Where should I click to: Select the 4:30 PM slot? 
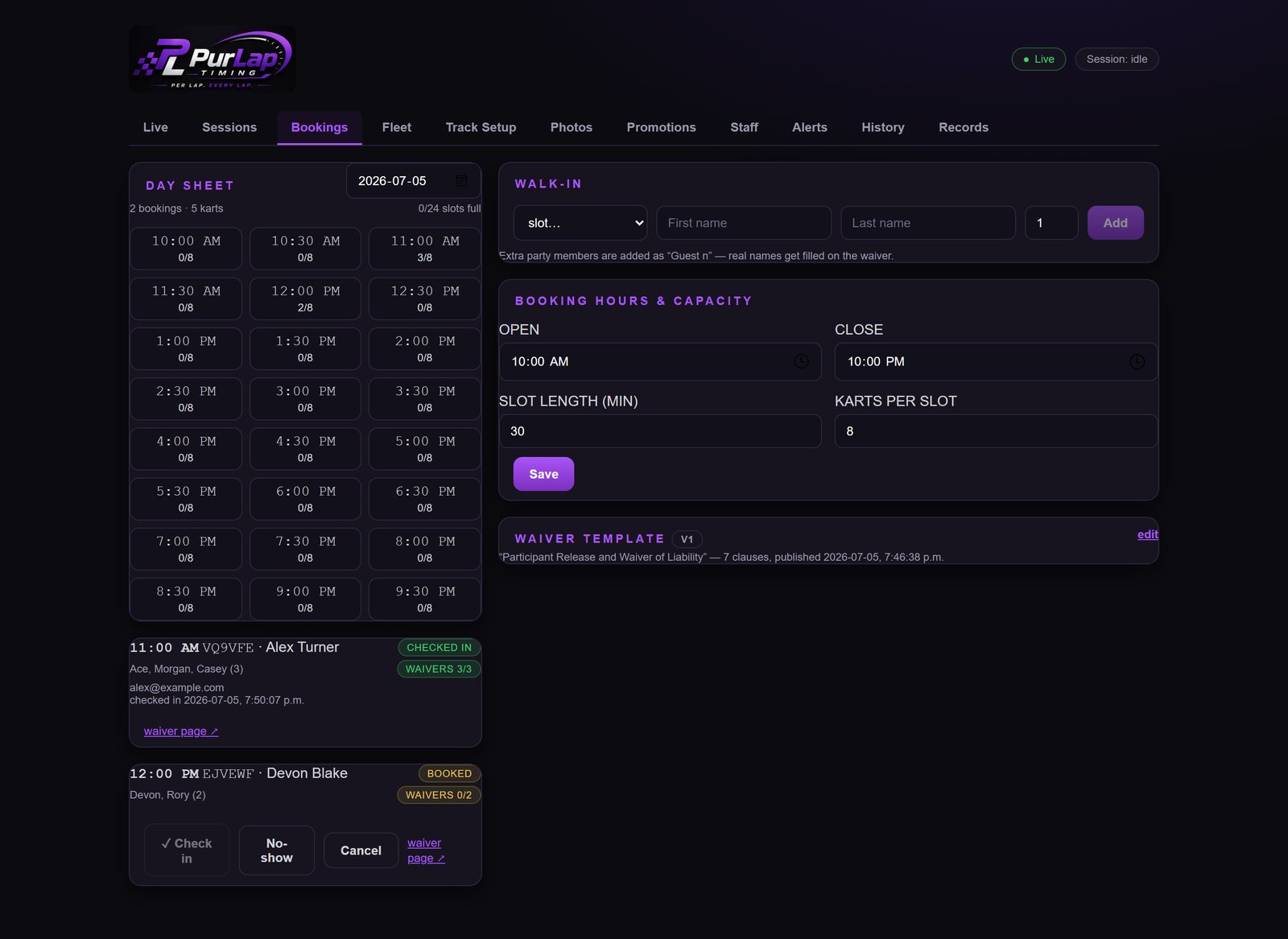(x=305, y=449)
